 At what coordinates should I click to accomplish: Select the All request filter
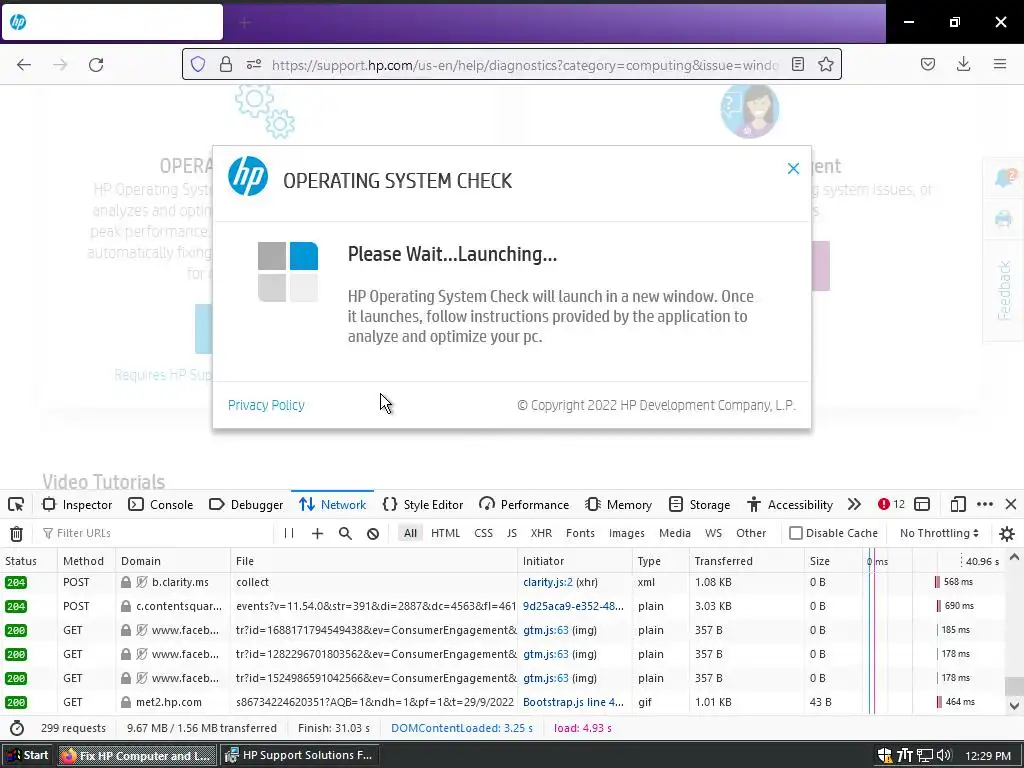coord(410,533)
